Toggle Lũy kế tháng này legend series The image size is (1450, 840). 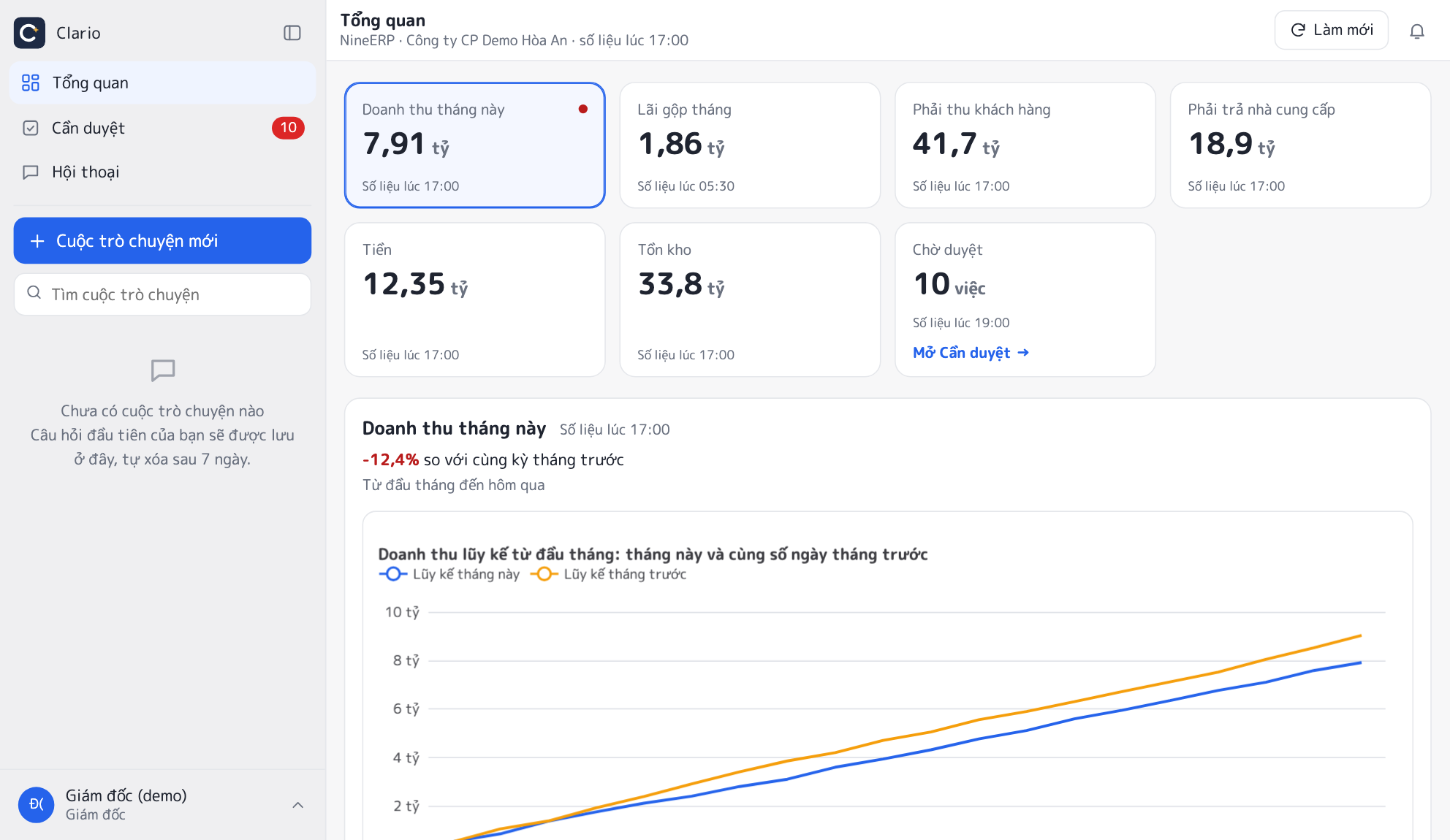pos(449,574)
